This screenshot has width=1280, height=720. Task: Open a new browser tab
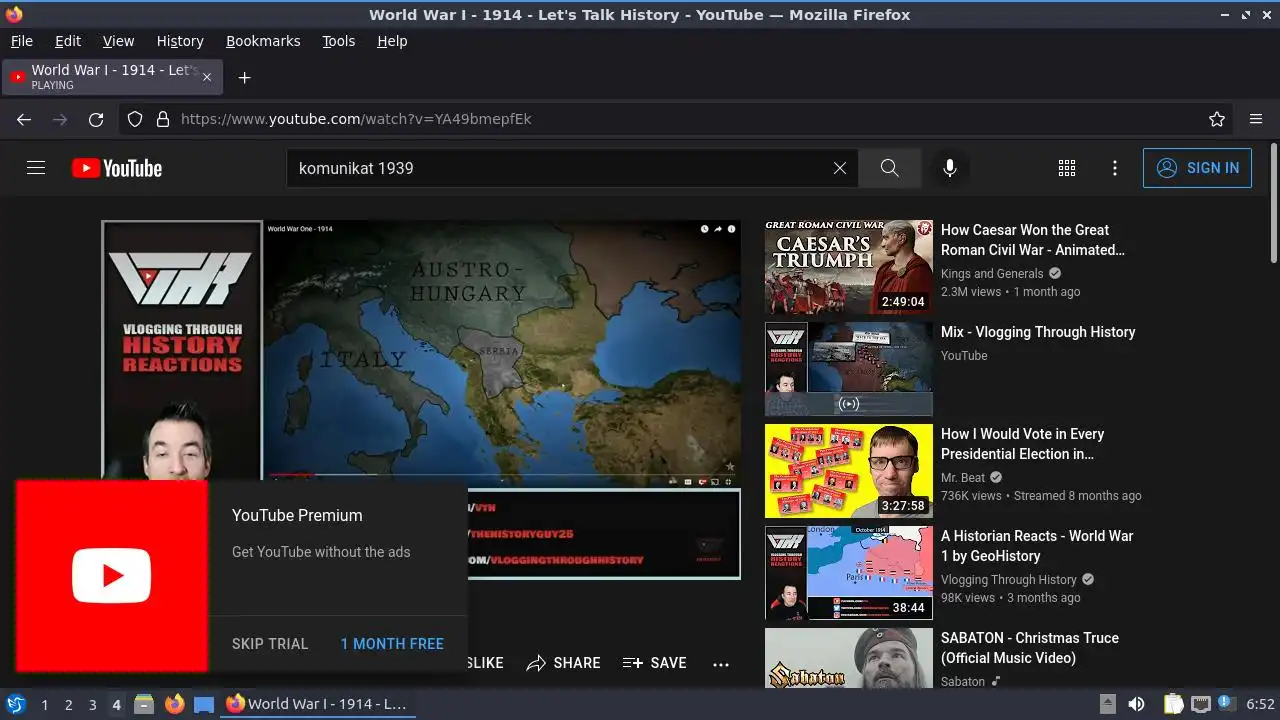coord(244,77)
